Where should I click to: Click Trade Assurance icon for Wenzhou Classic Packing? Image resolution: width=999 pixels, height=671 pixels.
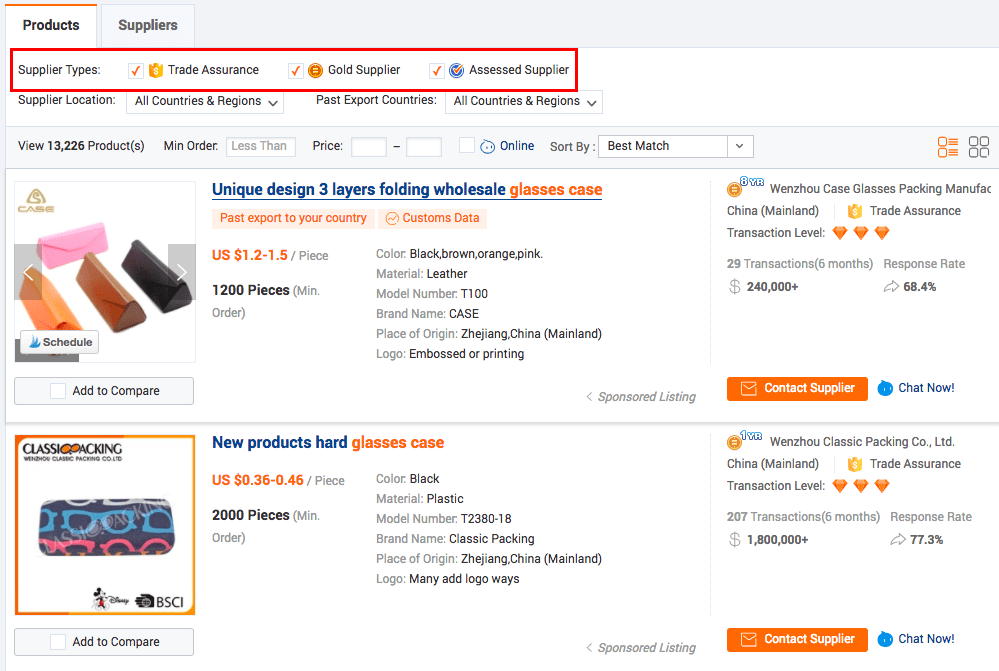[855, 464]
